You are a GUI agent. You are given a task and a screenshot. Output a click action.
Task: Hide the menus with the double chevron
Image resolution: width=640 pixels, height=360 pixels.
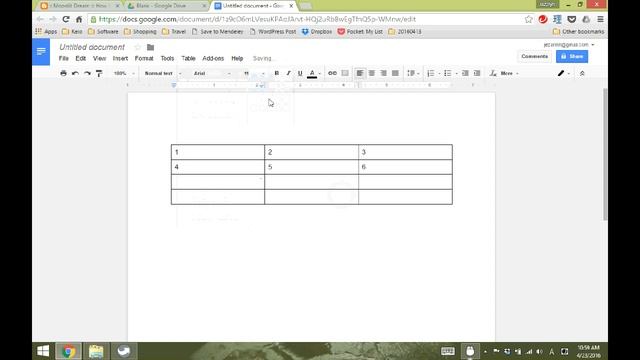(582, 73)
